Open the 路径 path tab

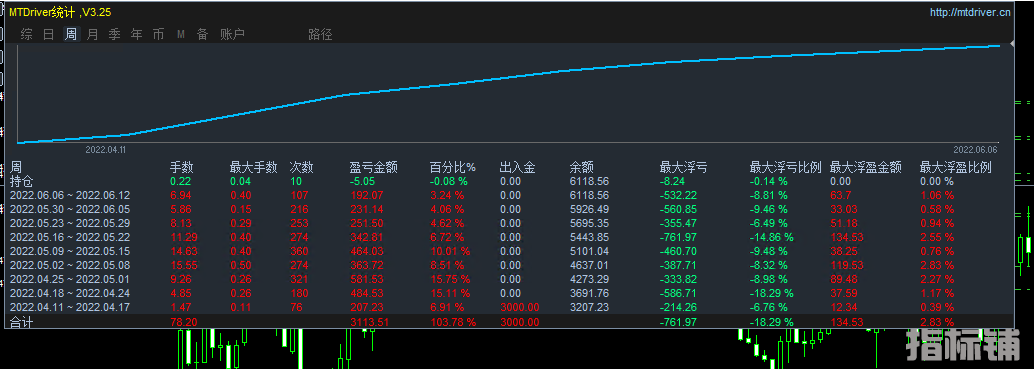click(320, 34)
